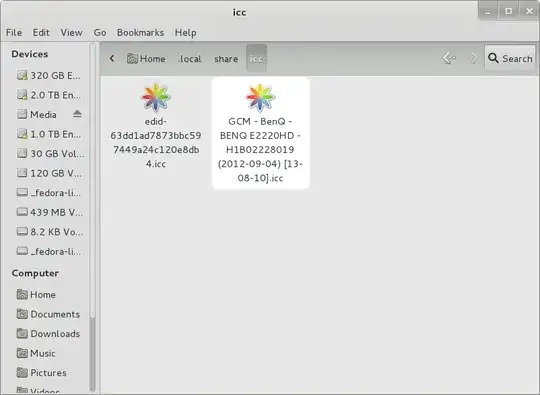Click the Computer section heading

[x=35, y=273]
